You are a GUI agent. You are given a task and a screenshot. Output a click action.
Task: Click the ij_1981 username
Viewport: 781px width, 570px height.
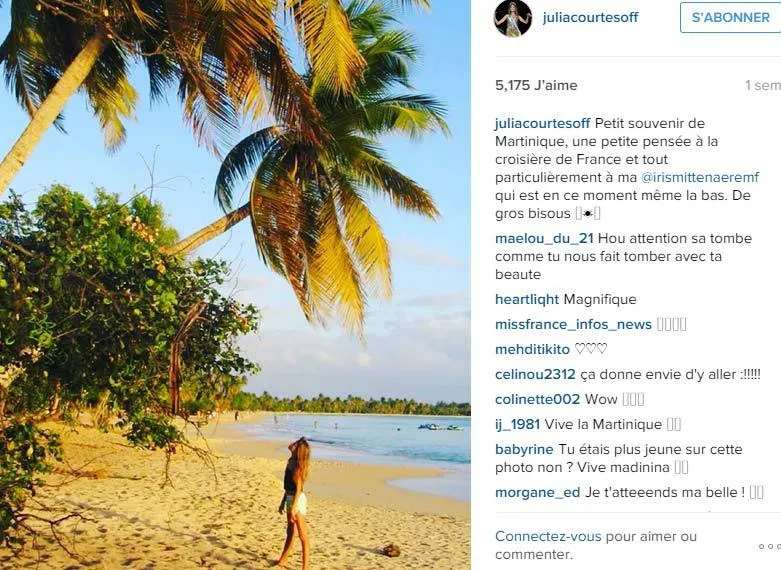(517, 424)
